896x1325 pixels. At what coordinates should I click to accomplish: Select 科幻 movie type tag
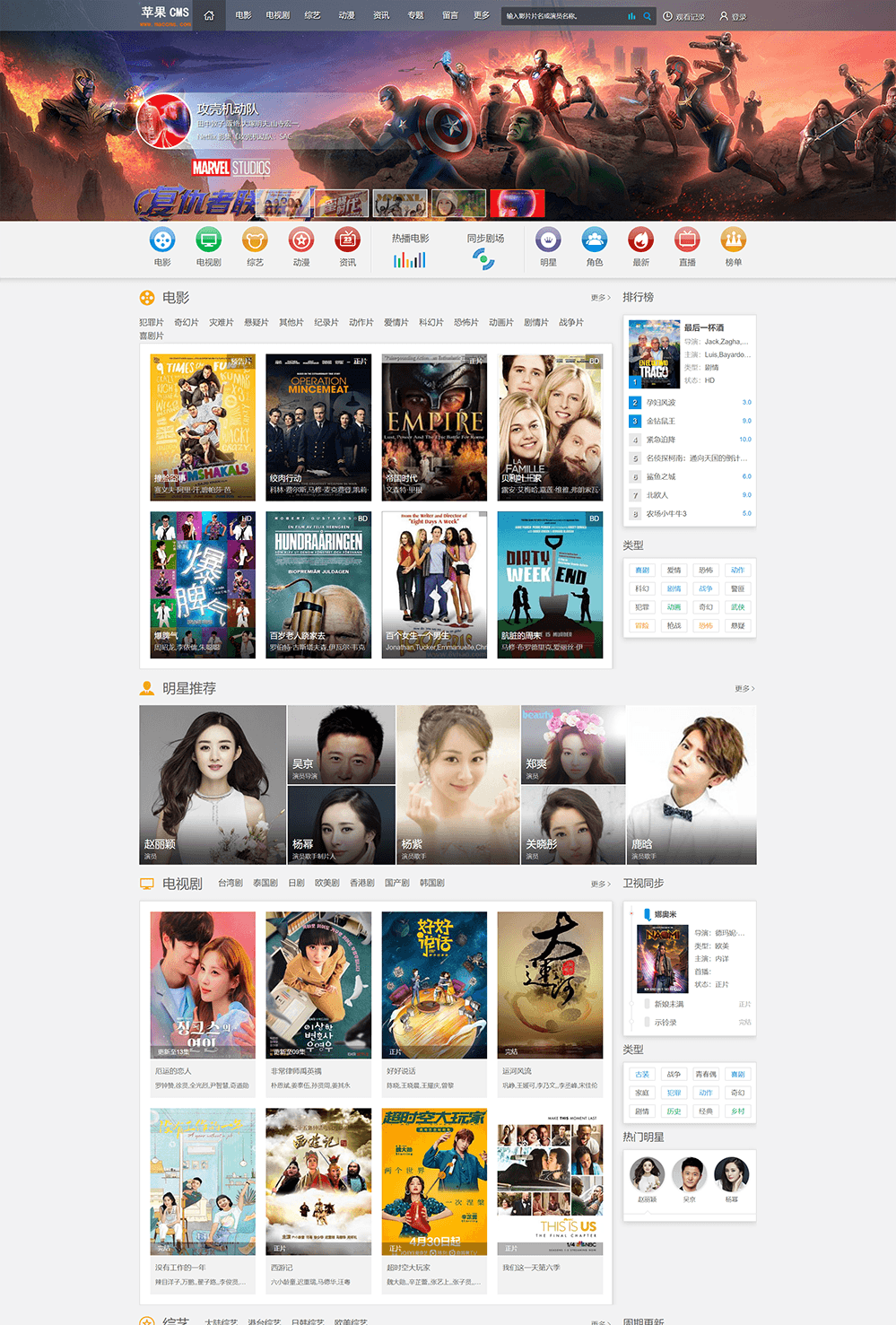point(642,588)
